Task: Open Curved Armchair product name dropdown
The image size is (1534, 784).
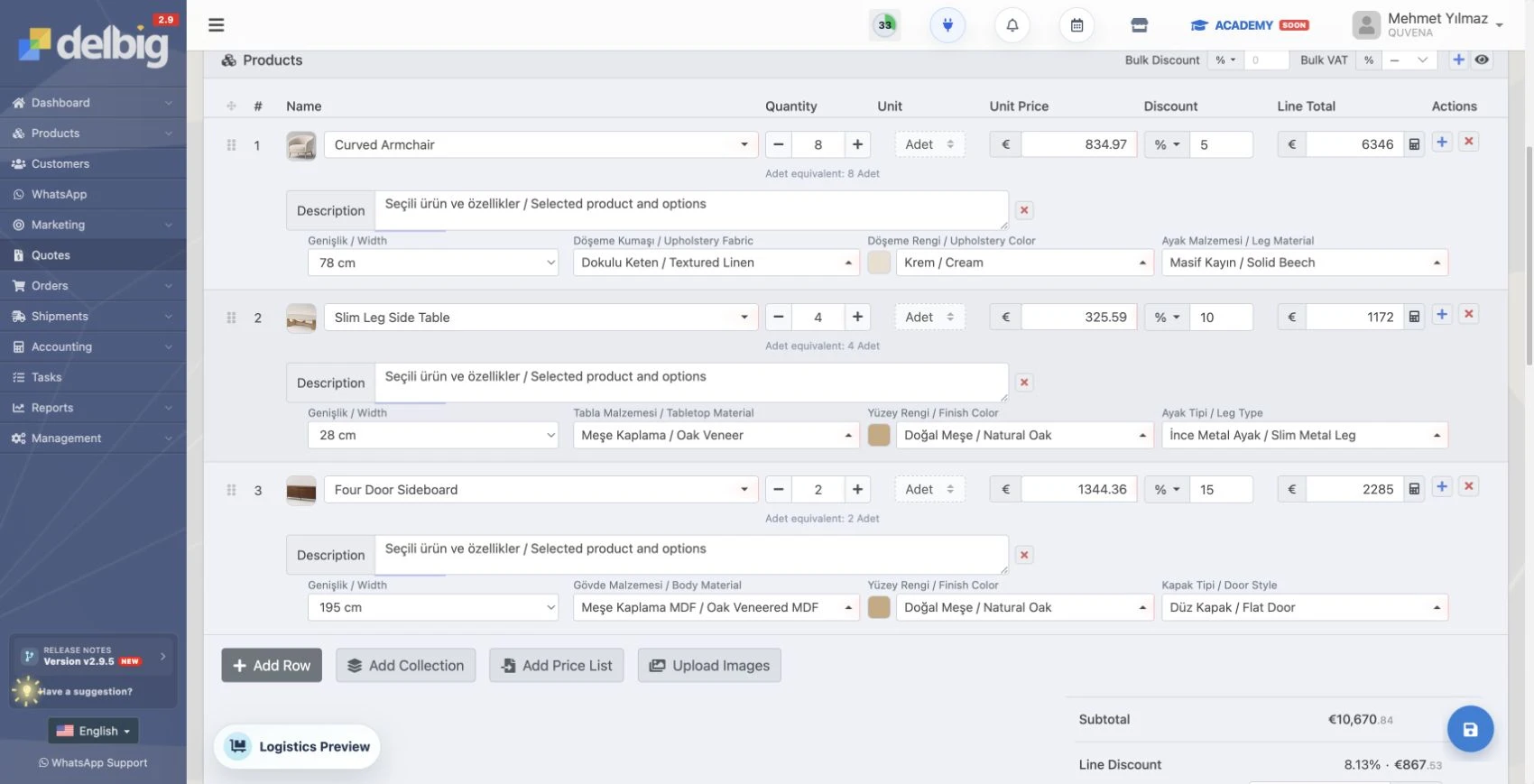Action: [x=541, y=144]
